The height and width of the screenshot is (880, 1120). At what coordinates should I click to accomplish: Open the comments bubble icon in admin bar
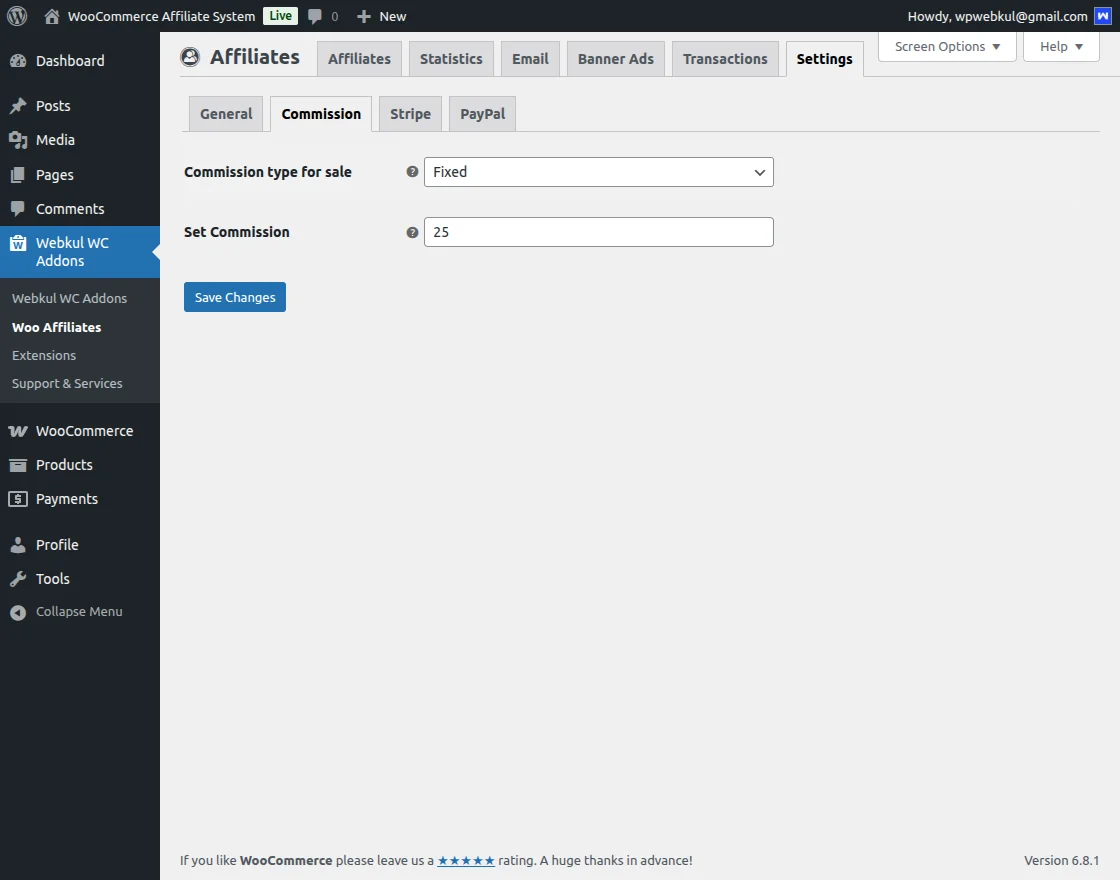click(x=314, y=16)
